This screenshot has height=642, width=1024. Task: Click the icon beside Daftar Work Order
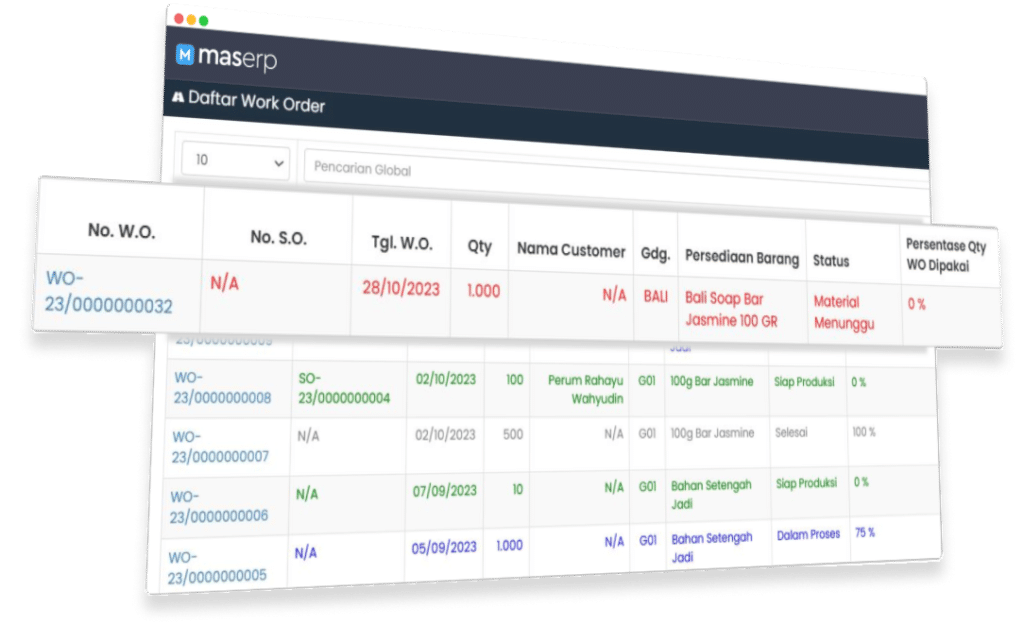(178, 98)
